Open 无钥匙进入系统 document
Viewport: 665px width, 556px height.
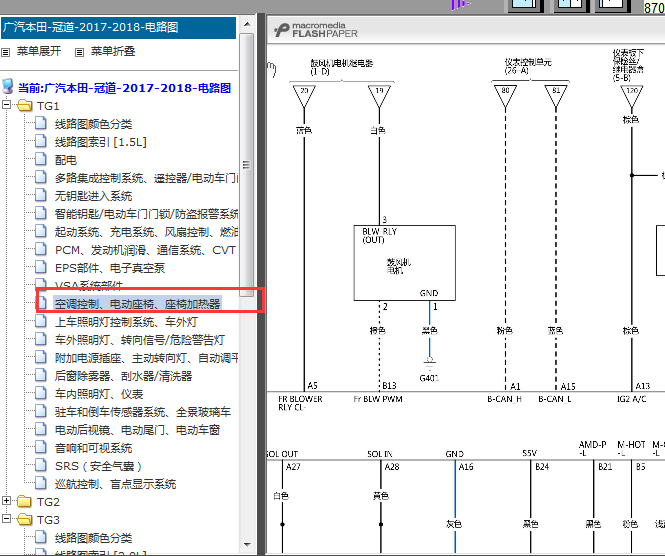click(93, 196)
